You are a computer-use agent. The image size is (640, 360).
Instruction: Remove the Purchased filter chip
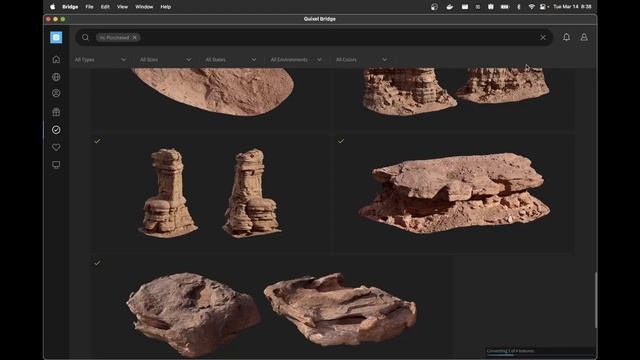[x=135, y=37]
